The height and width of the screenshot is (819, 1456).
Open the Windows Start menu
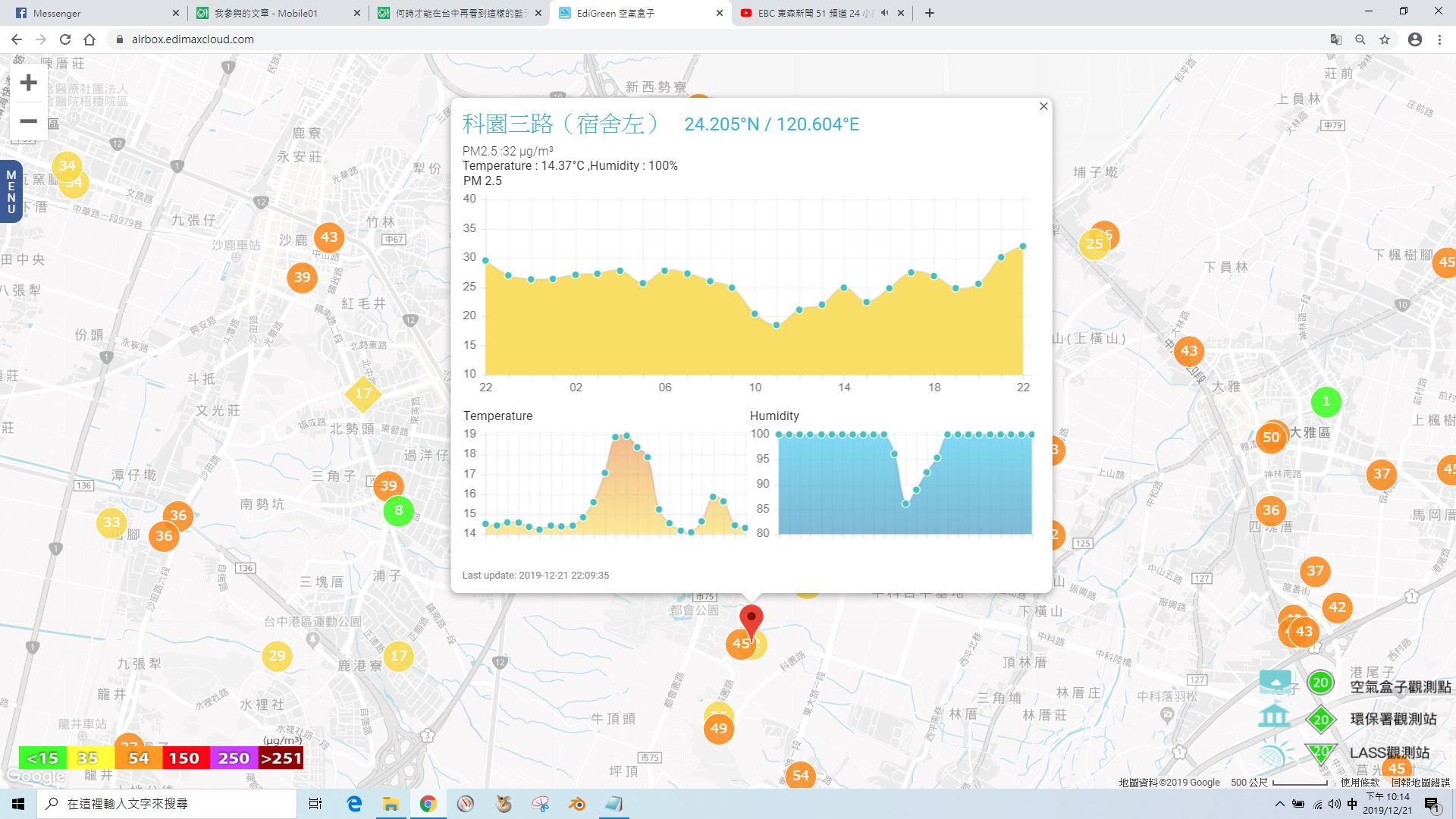(18, 804)
